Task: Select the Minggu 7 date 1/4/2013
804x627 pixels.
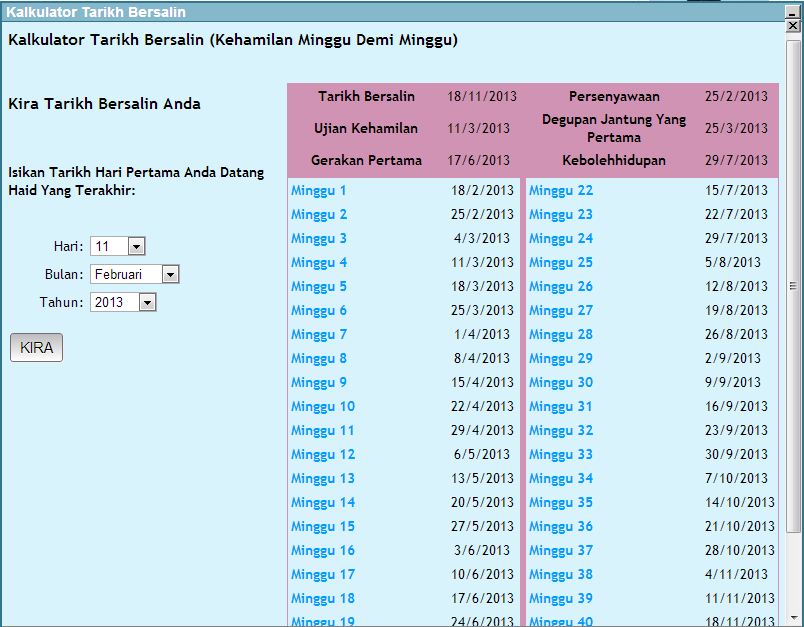Action: (482, 334)
